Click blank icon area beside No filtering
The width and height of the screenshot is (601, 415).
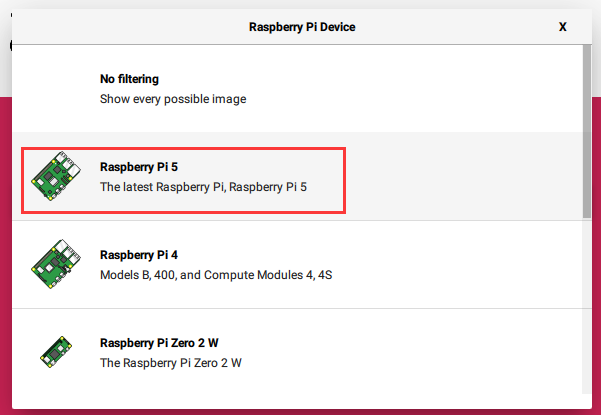[56, 89]
